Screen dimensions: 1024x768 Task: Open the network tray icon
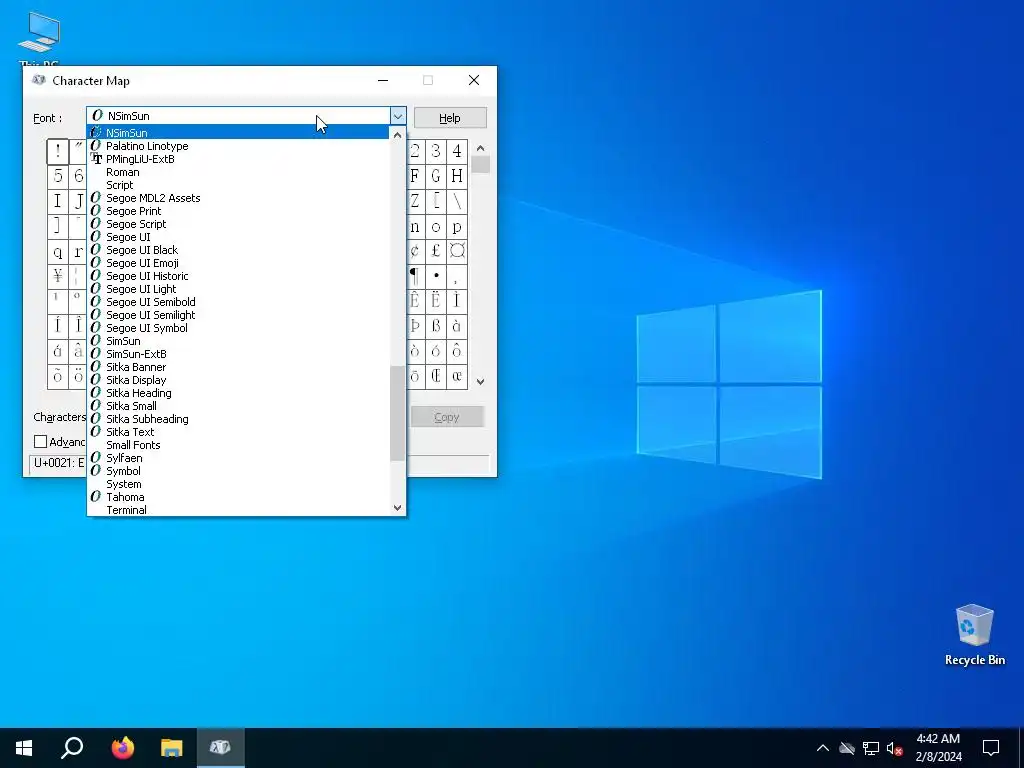pos(871,748)
